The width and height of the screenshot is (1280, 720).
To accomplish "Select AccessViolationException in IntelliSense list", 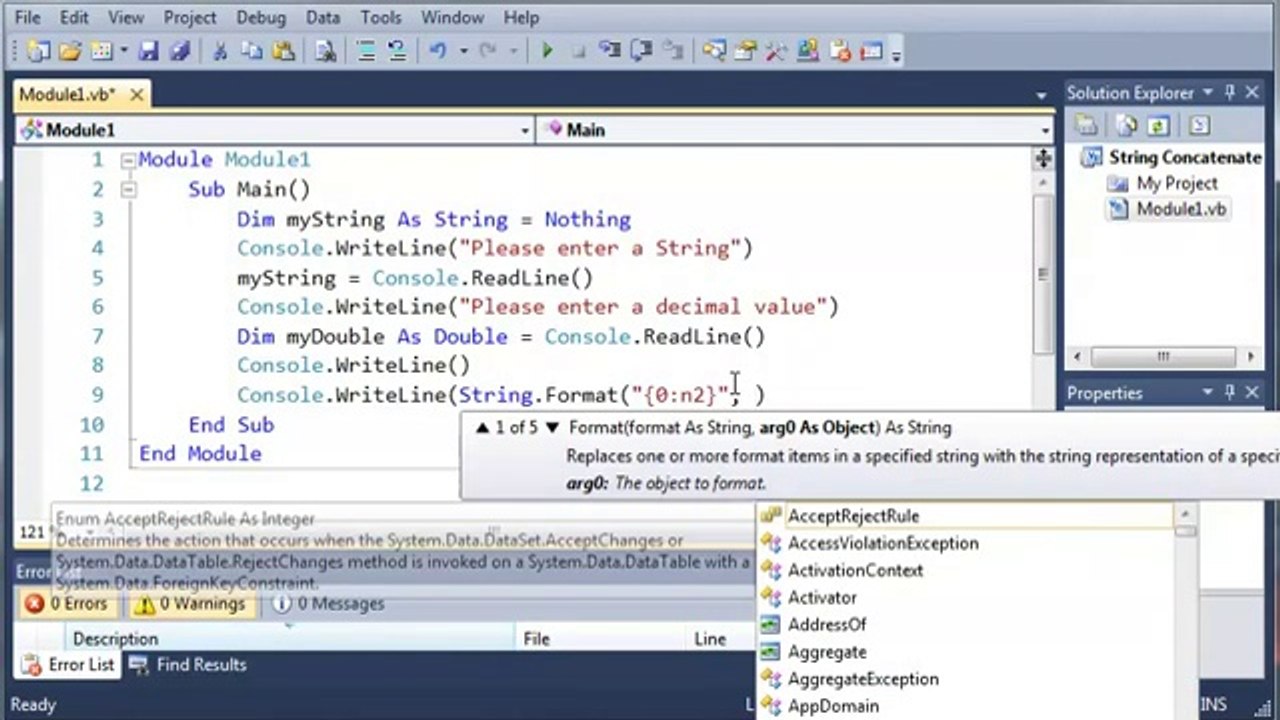I will pyautogui.click(x=965, y=543).
